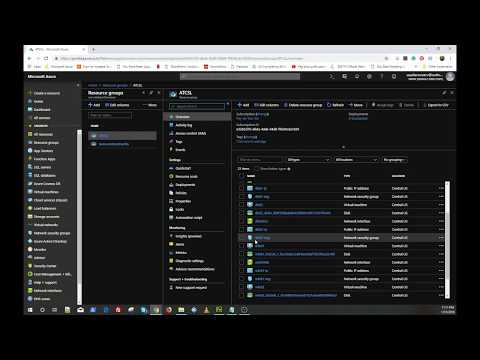
Task: Collapse the ATCSL resource menu chevron
Action: tap(228, 104)
